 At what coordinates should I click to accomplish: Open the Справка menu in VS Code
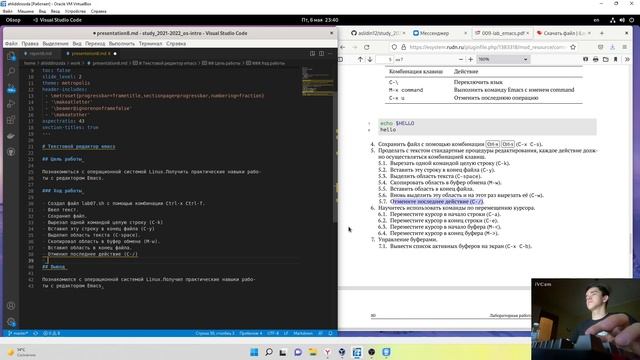click(x=176, y=44)
